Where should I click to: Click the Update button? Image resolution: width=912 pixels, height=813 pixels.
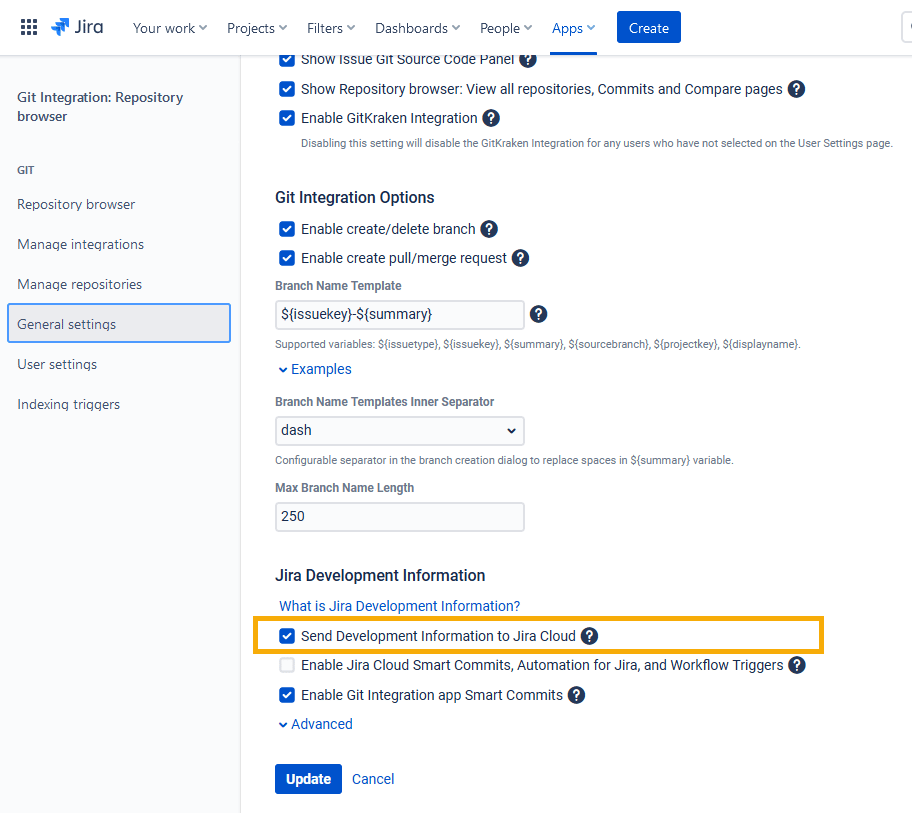click(x=308, y=779)
